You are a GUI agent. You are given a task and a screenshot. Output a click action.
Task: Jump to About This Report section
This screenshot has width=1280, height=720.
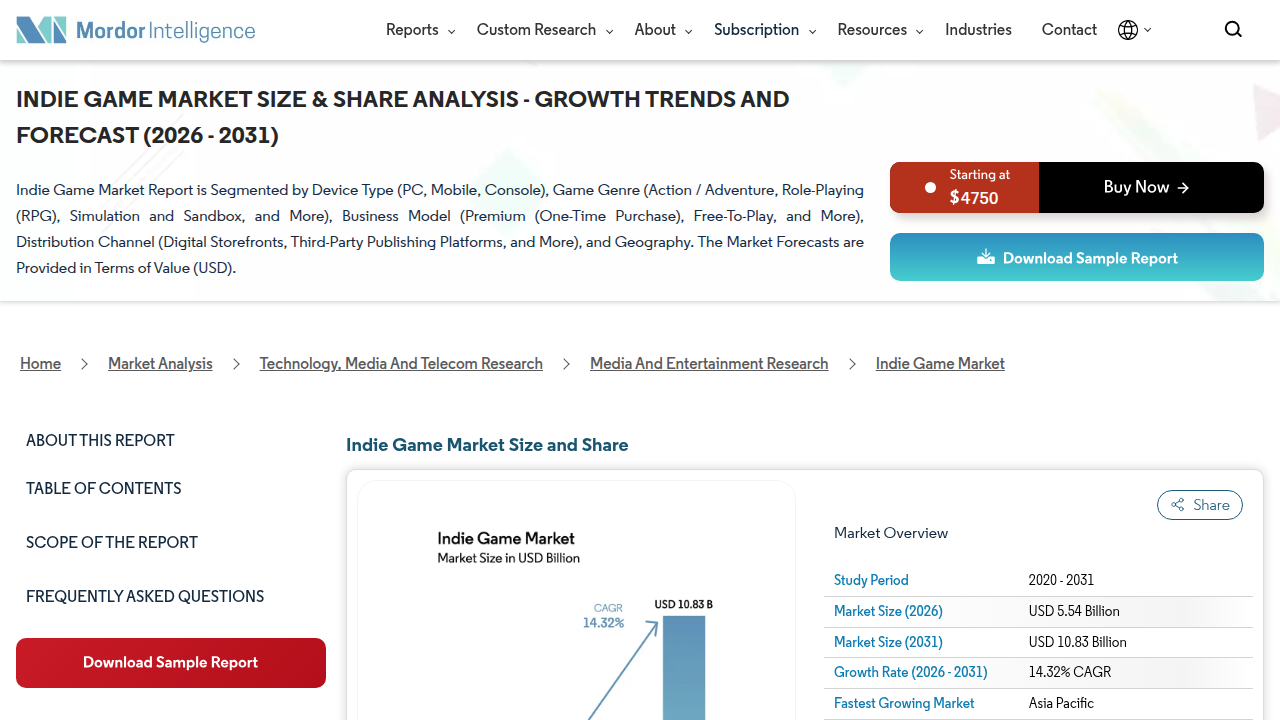tap(100, 441)
